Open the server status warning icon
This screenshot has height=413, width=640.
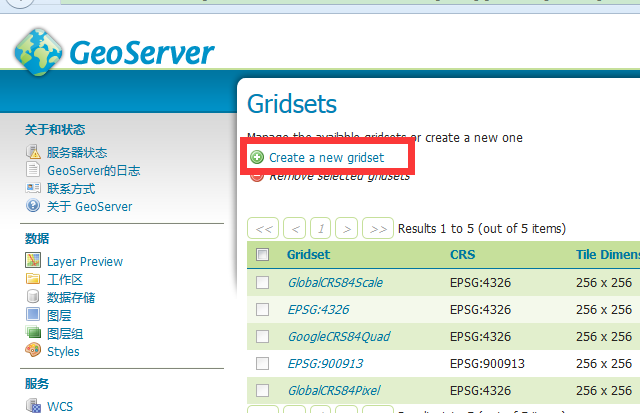pos(33,152)
